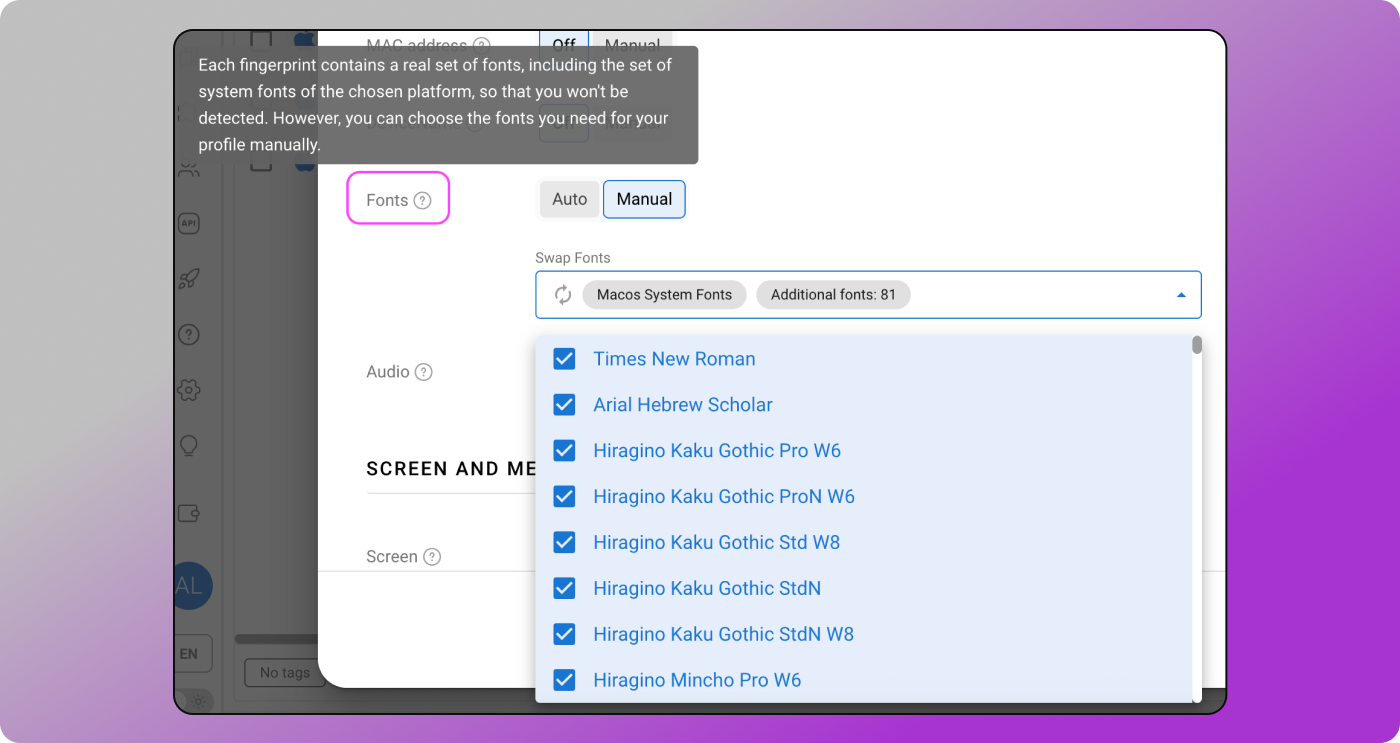Uncheck Hiragino Kaku Gothic StdN W8

click(564, 634)
